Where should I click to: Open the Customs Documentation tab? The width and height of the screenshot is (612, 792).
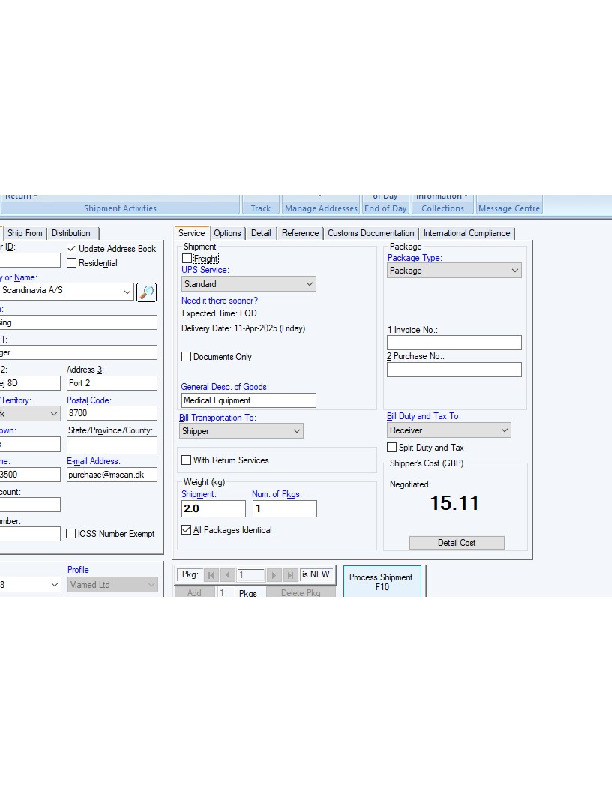pyautogui.click(x=371, y=233)
